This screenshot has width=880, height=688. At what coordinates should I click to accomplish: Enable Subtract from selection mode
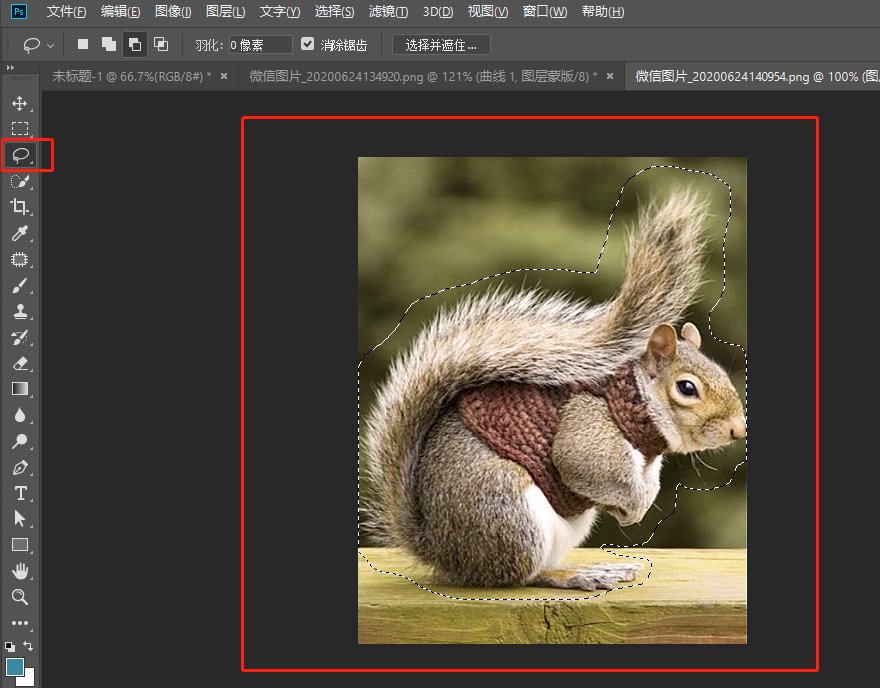[134, 44]
